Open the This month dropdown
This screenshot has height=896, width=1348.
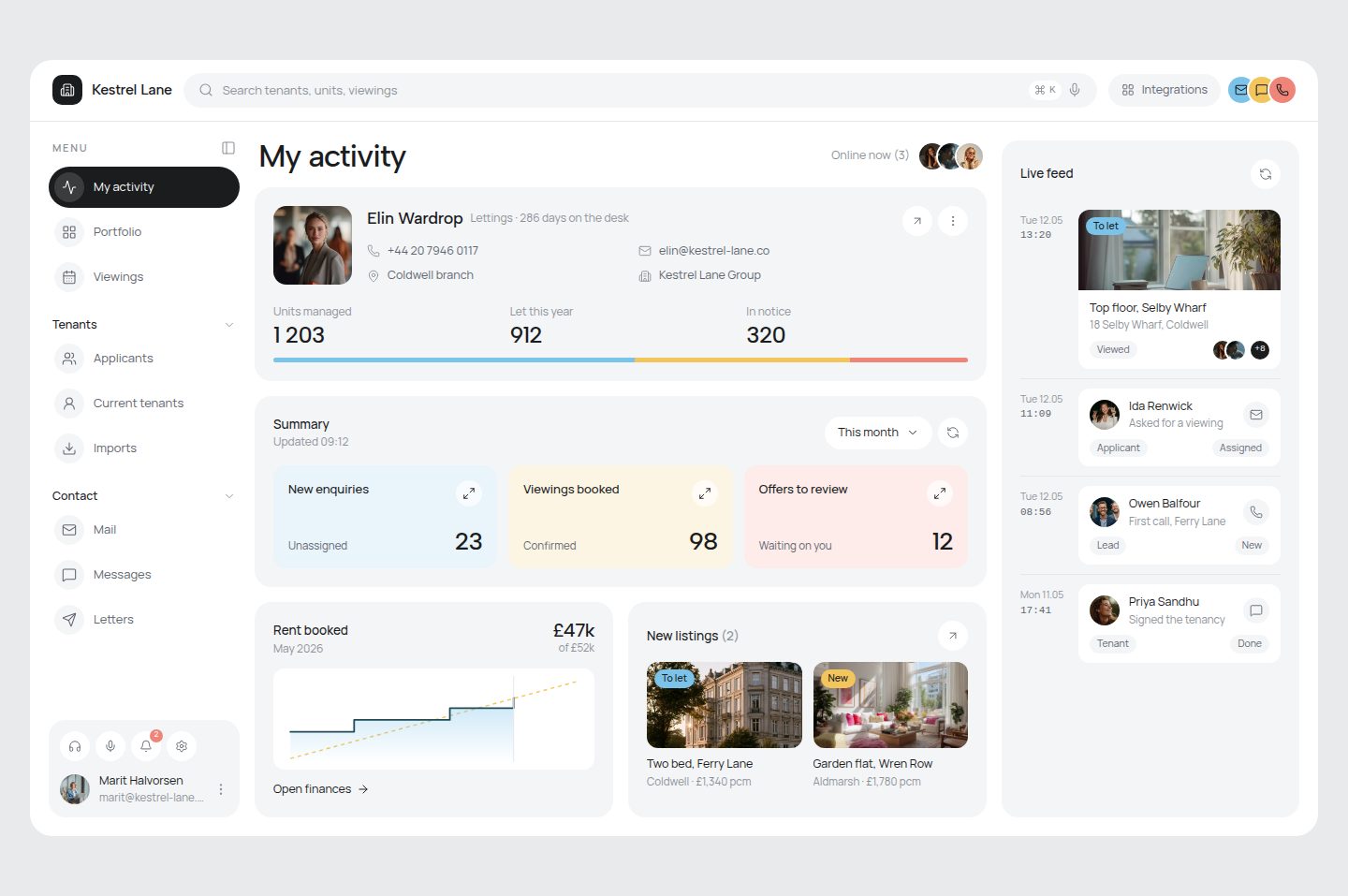[x=878, y=433]
